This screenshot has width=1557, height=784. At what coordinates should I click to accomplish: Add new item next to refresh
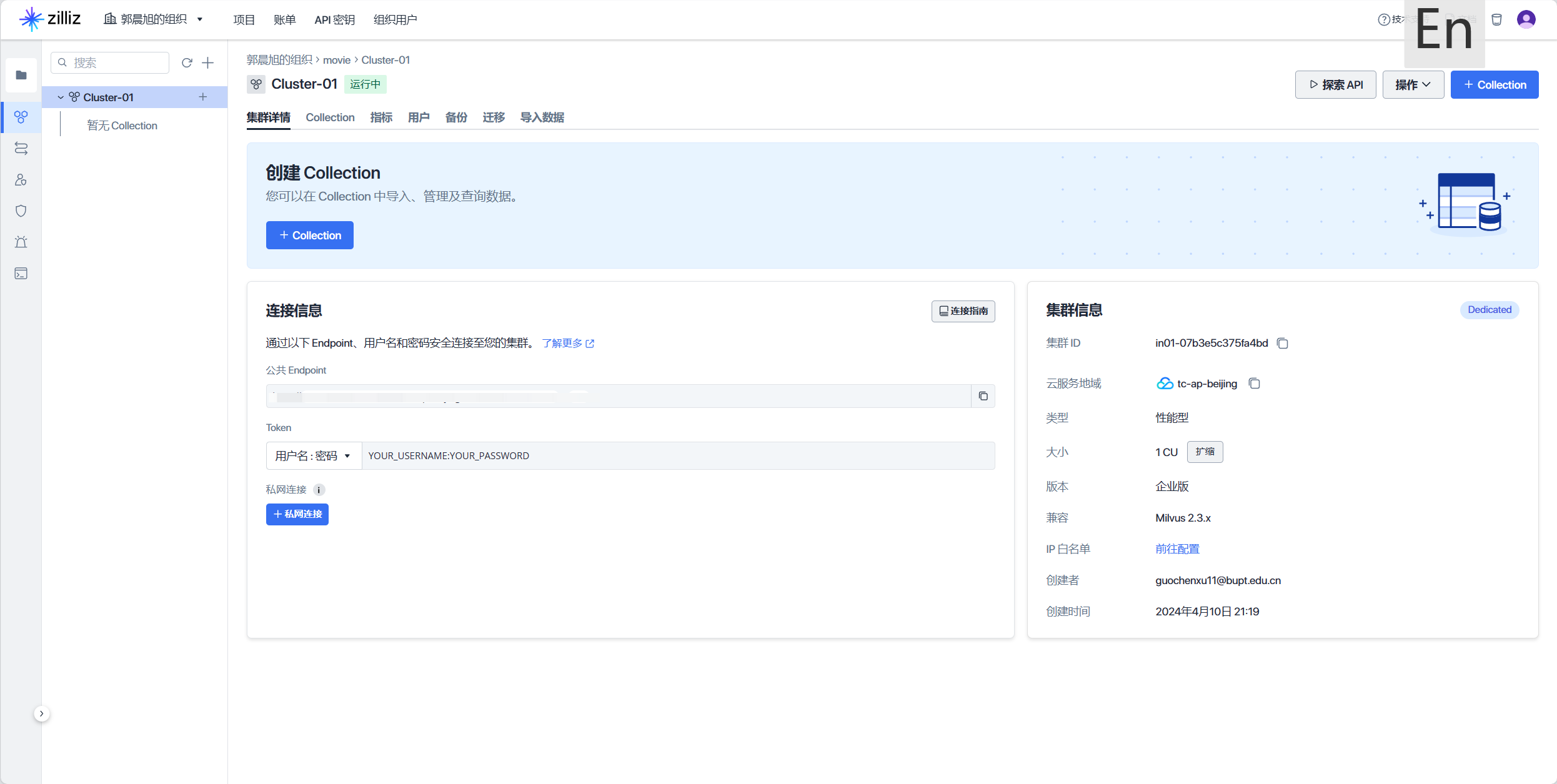208,62
